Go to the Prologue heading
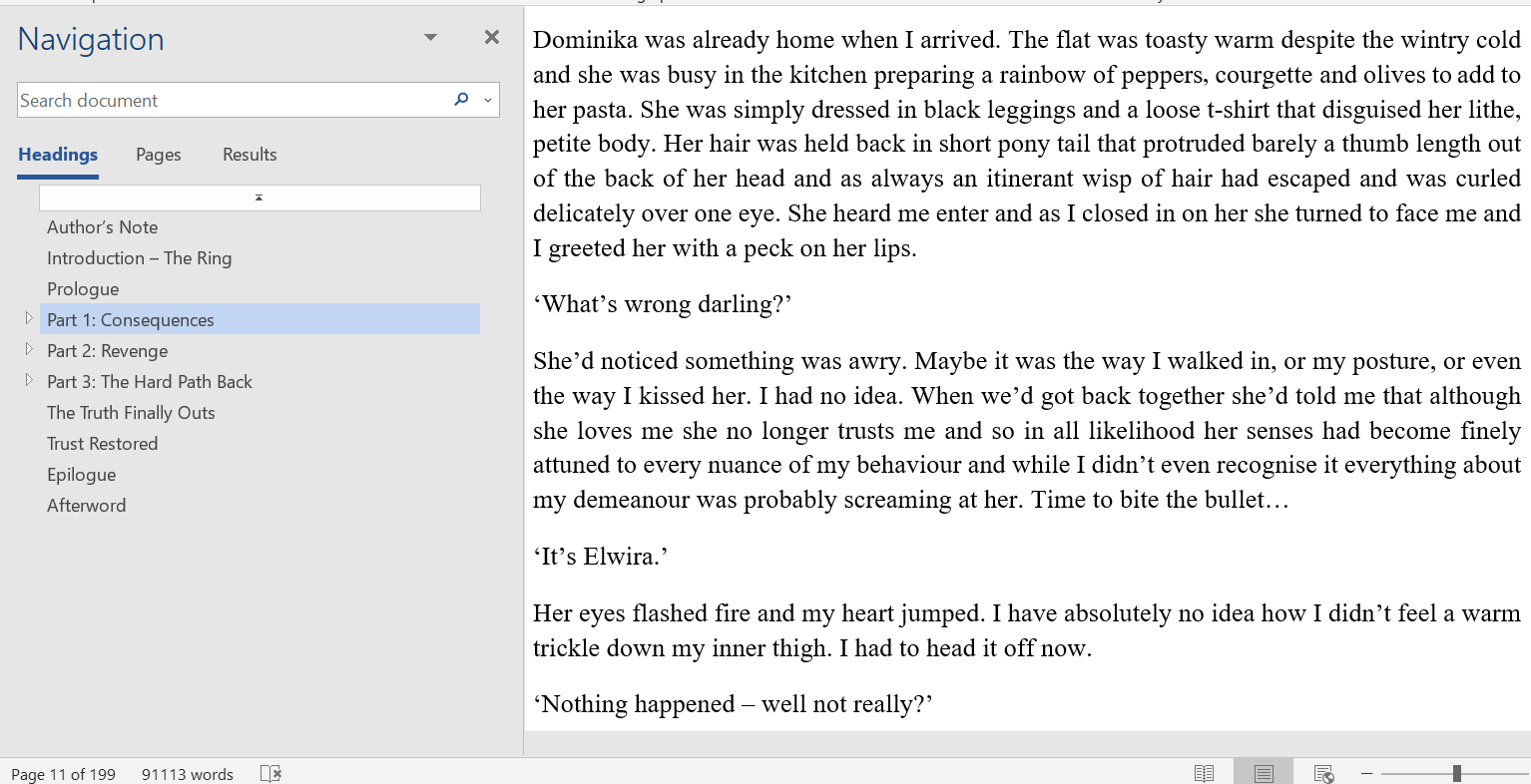The width and height of the screenshot is (1531, 784). point(83,289)
